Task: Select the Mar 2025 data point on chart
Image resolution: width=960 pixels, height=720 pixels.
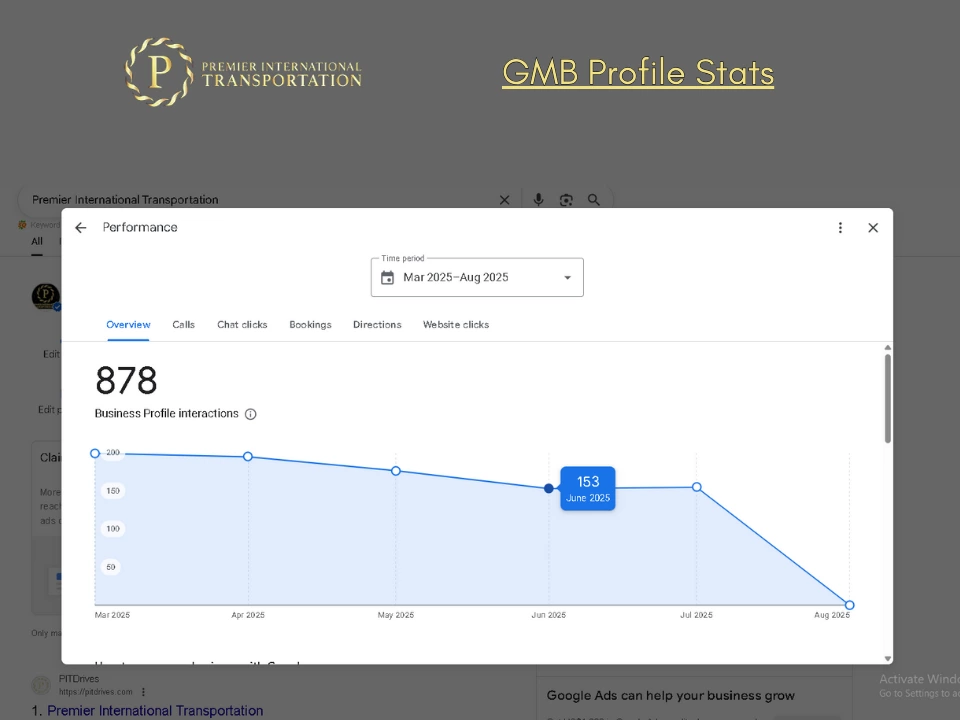Action: point(95,454)
